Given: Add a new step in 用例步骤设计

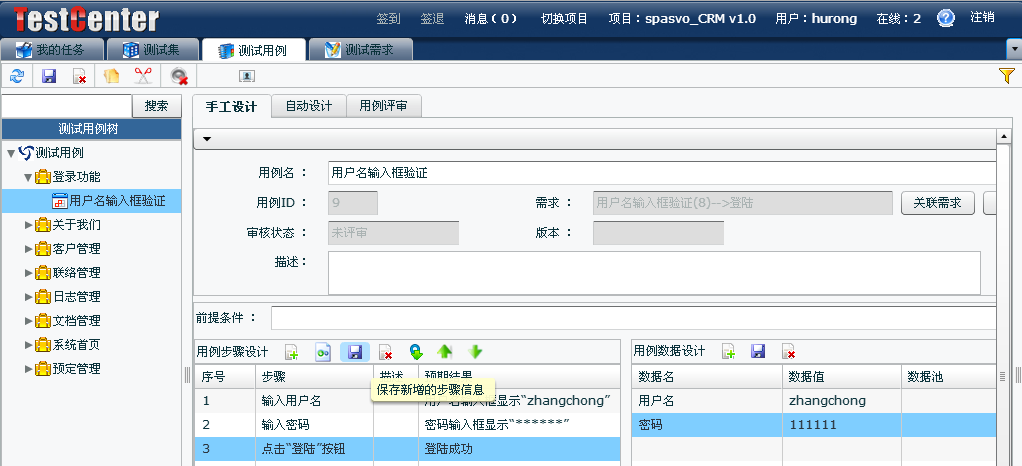Looking at the screenshot, I should (x=291, y=352).
